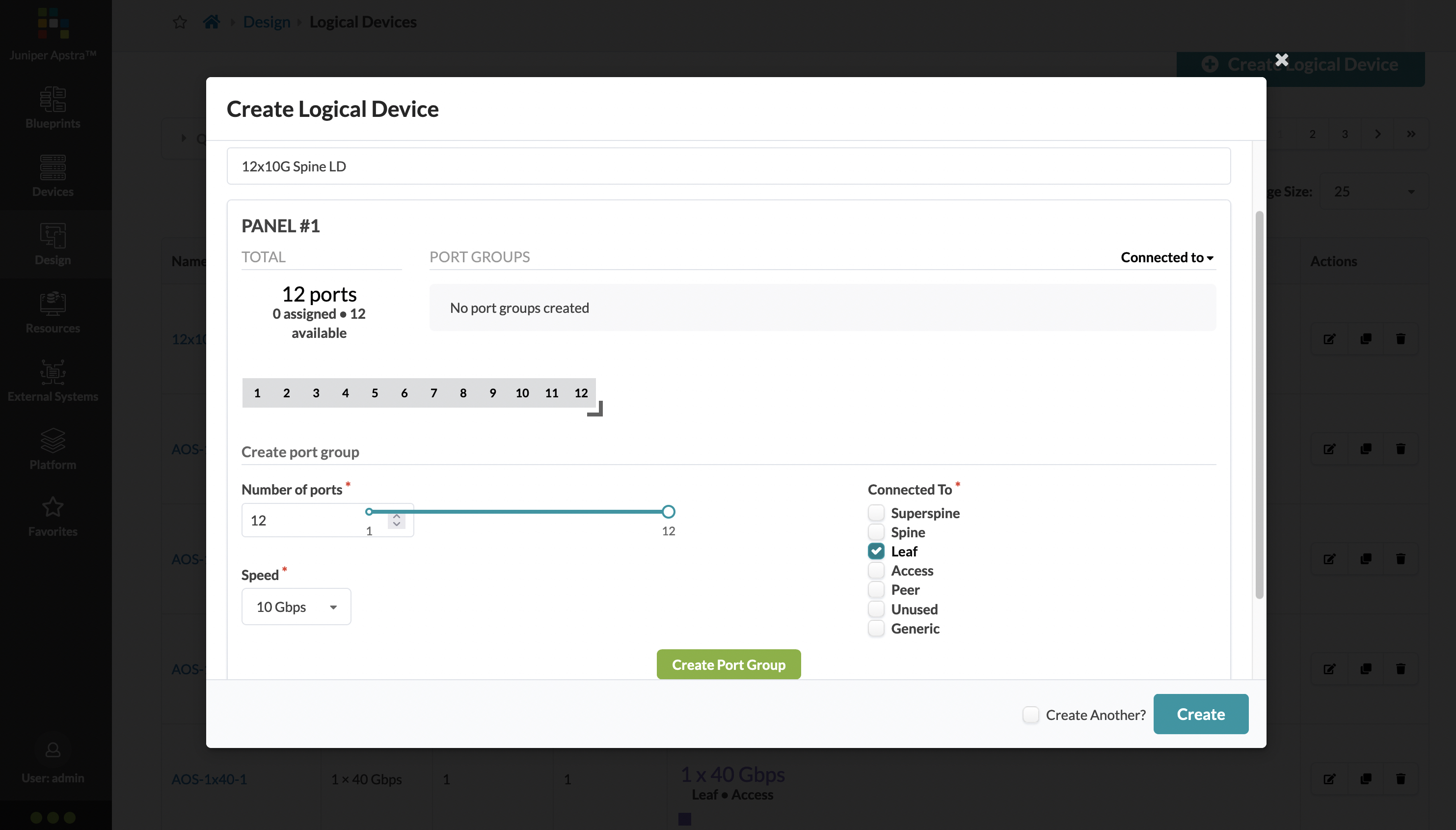Viewport: 1456px width, 830px height.
Task: Check the Unused checkbox
Action: point(876,609)
